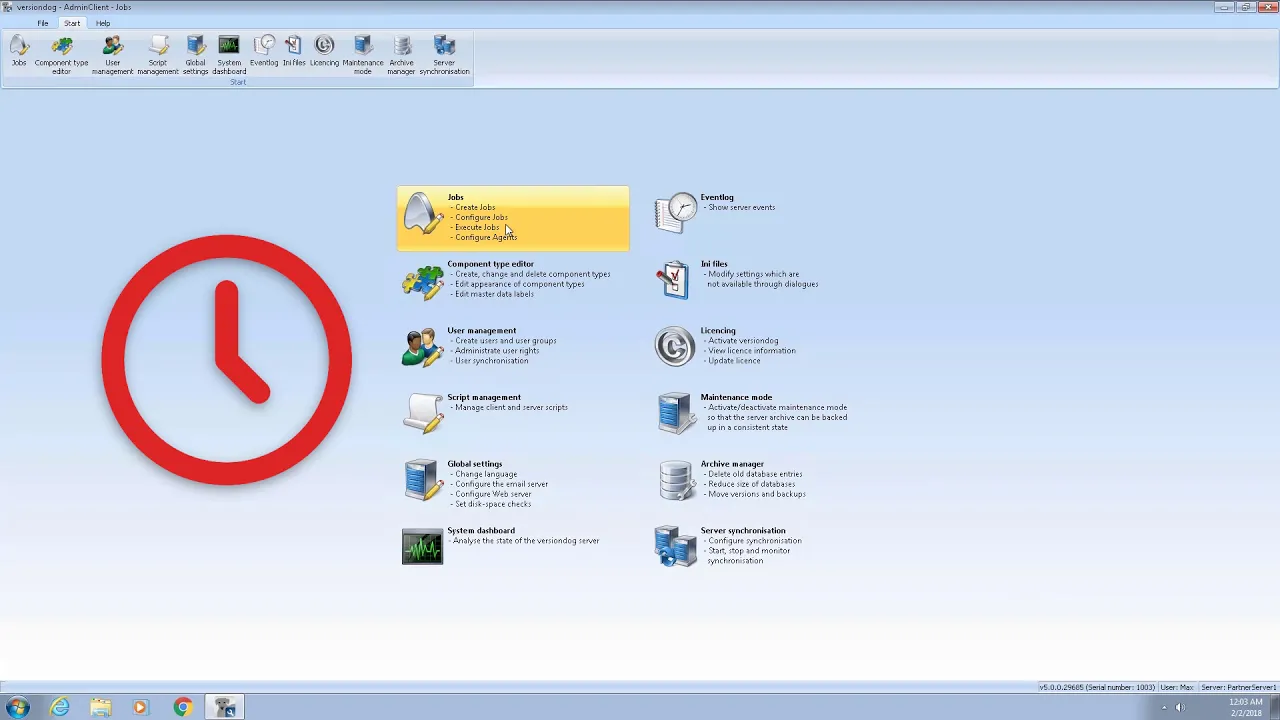Click the Maintenance mode heading
Image resolution: width=1280 pixels, height=720 pixels.
(x=736, y=397)
